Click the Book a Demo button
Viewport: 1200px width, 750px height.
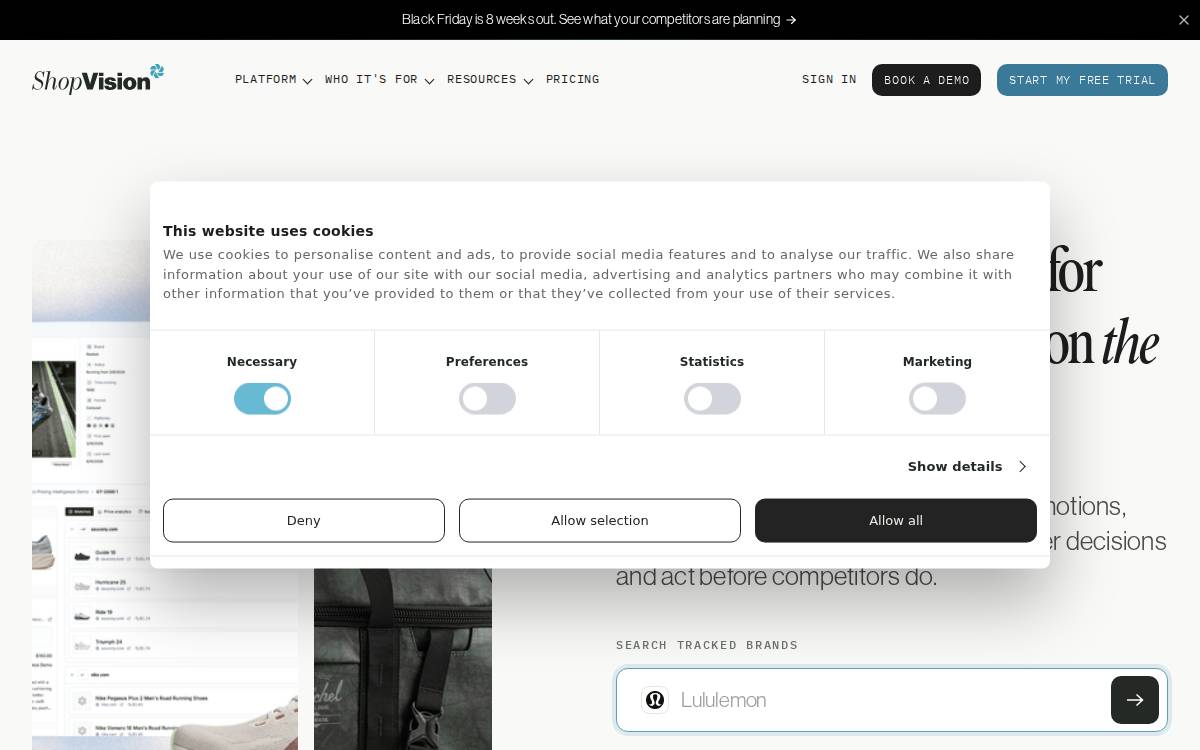tap(926, 80)
